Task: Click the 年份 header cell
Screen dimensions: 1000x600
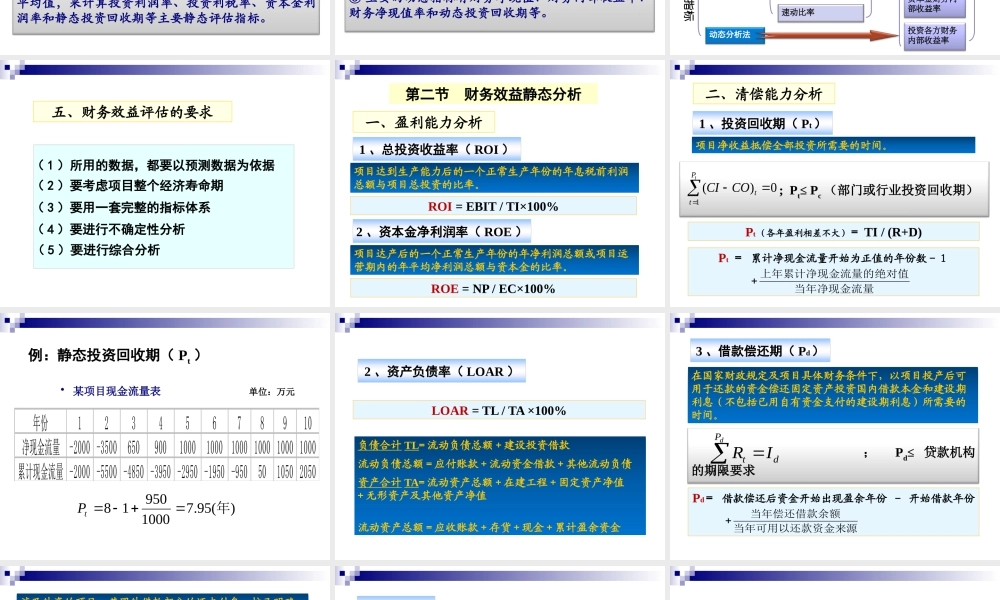Action: tap(40, 422)
